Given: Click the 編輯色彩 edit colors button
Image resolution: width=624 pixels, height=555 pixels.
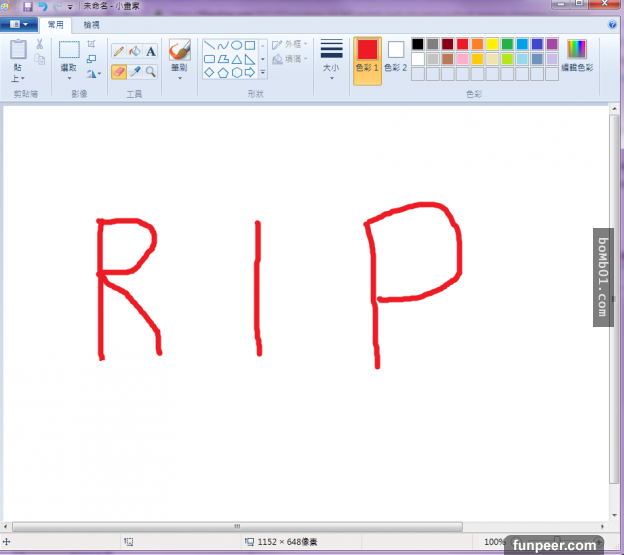Looking at the screenshot, I should pyautogui.click(x=577, y=55).
